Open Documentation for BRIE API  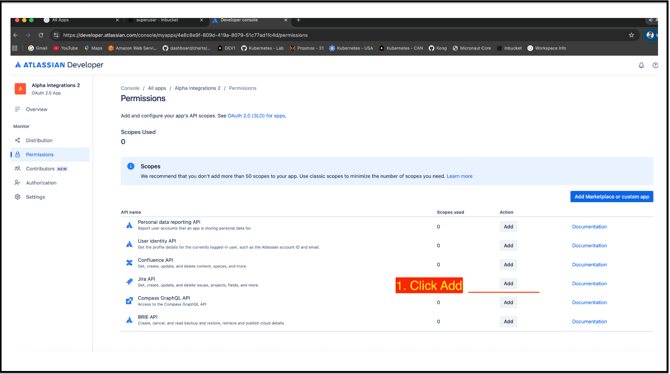589,321
